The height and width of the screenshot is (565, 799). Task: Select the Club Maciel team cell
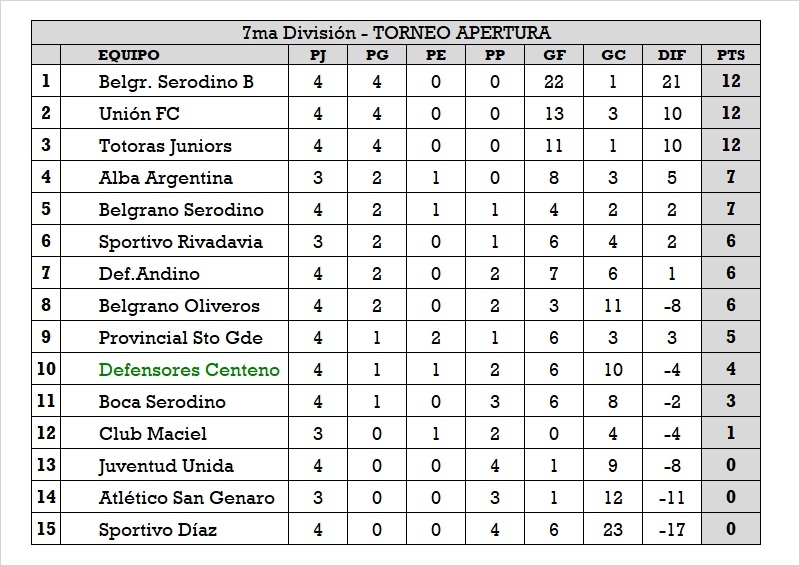point(153,434)
